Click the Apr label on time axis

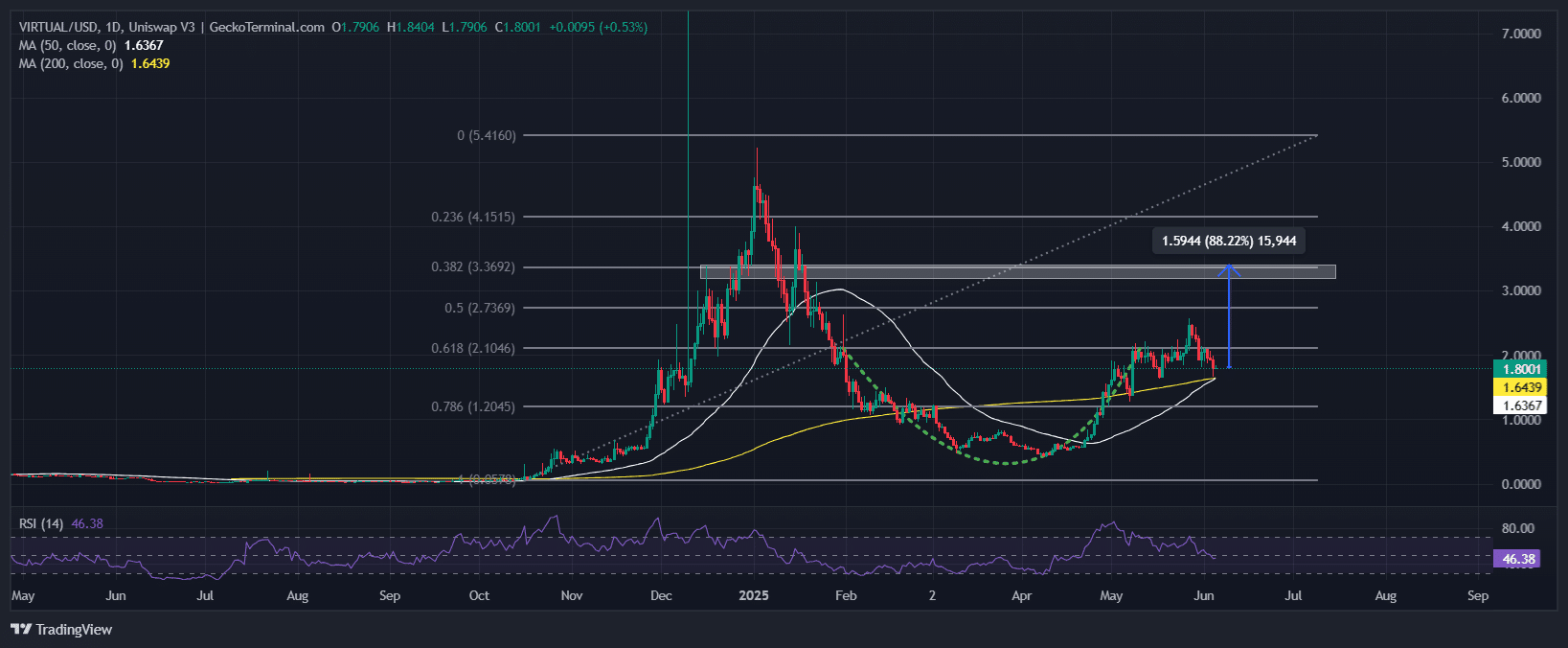point(1022,595)
